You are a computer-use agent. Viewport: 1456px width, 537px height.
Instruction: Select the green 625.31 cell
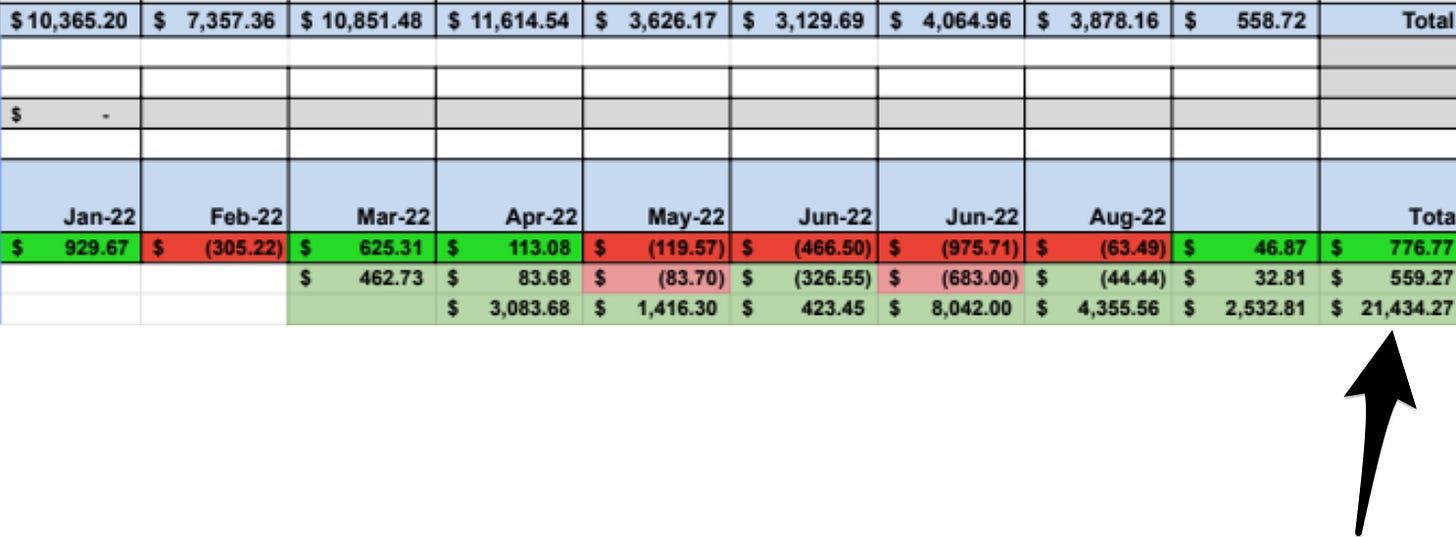click(362, 247)
